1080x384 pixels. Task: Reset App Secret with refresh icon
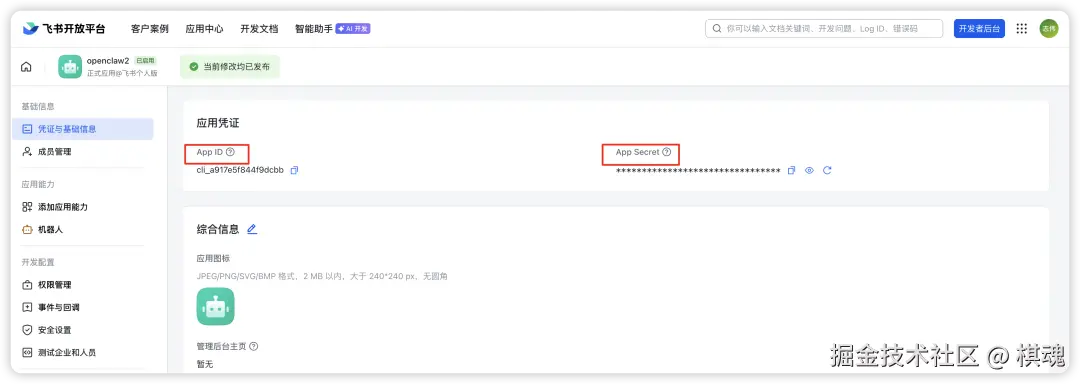pyautogui.click(x=827, y=170)
